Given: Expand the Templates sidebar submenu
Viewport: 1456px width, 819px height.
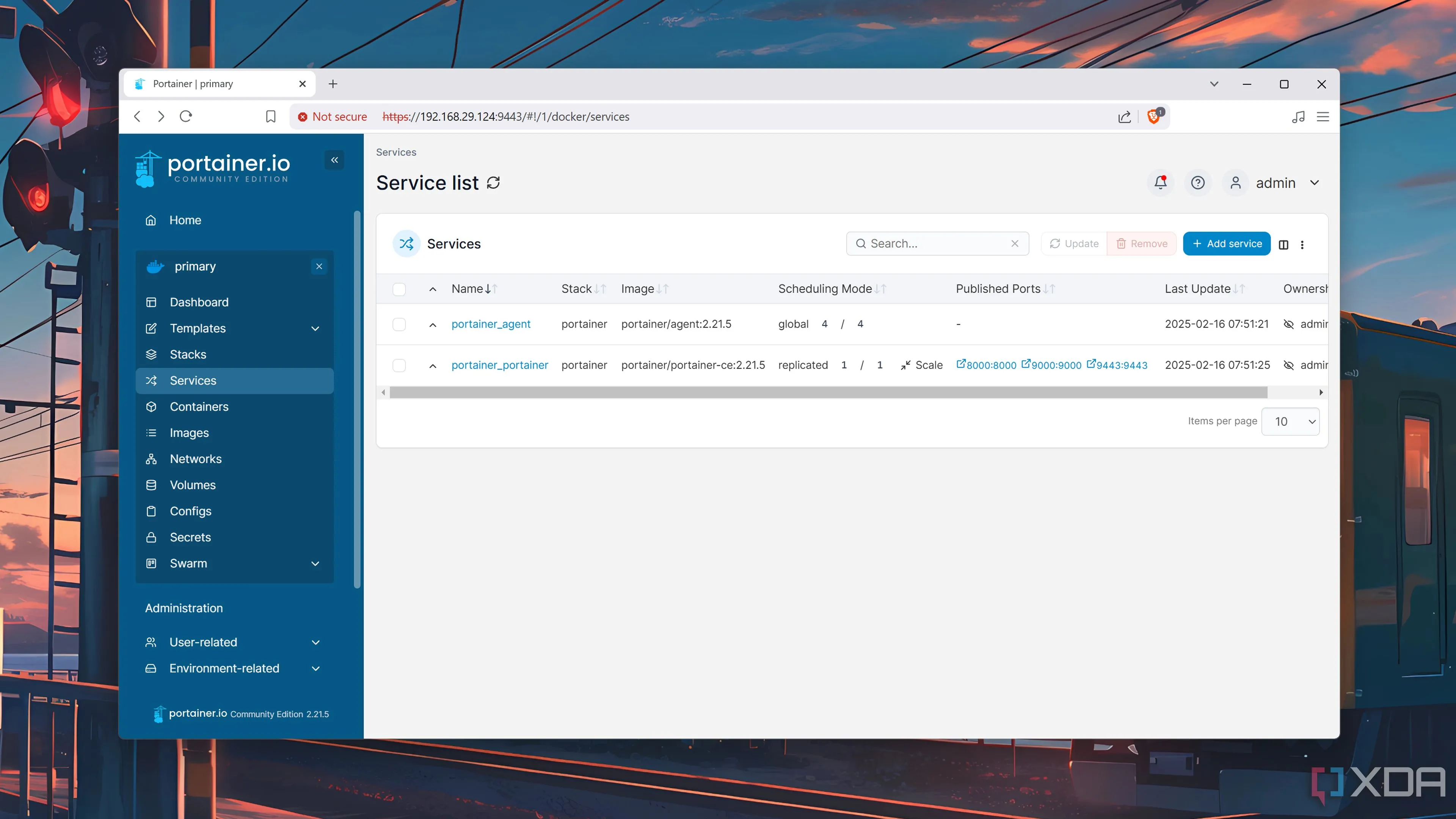Looking at the screenshot, I should pyautogui.click(x=315, y=328).
